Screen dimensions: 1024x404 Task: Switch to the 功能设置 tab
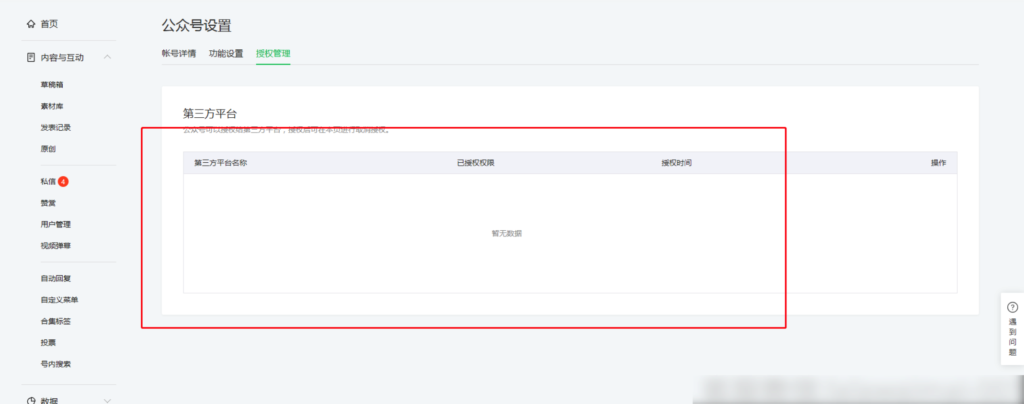(225, 53)
